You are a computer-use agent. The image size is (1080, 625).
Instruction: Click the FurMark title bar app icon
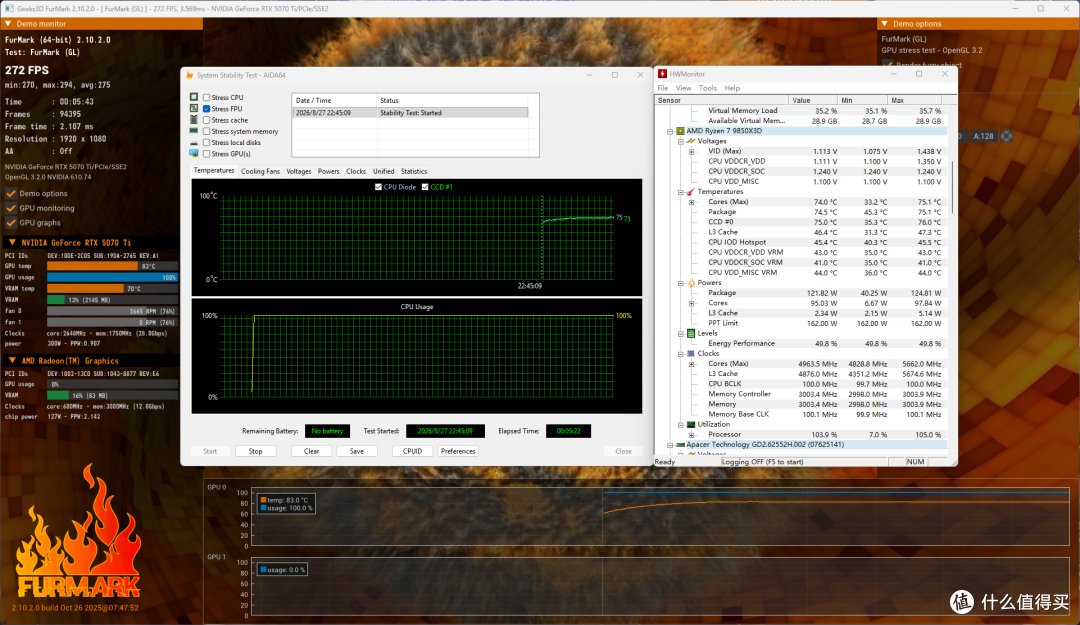point(9,8)
